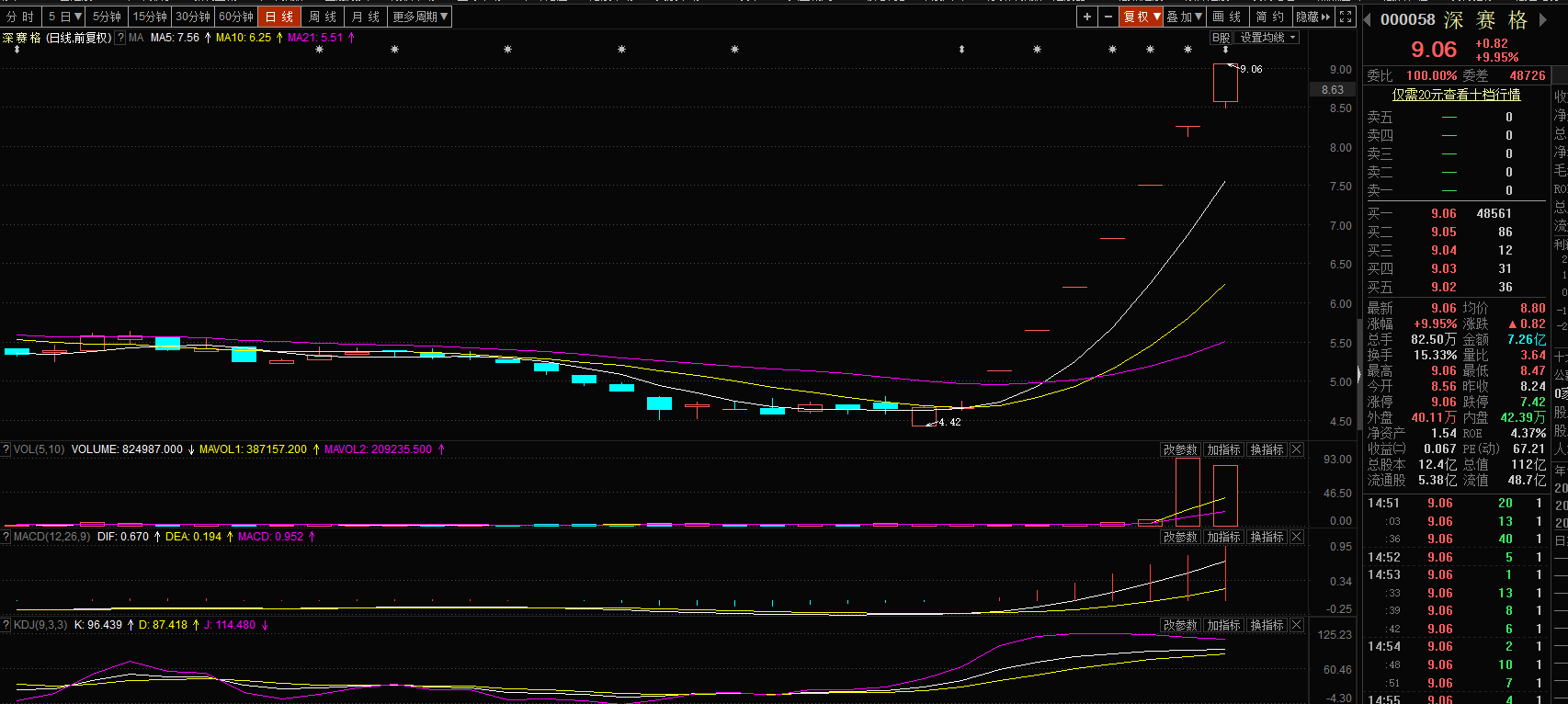The image size is (1568, 704).
Task: Click 改参数 in the VOL panel
Action: [1180, 449]
